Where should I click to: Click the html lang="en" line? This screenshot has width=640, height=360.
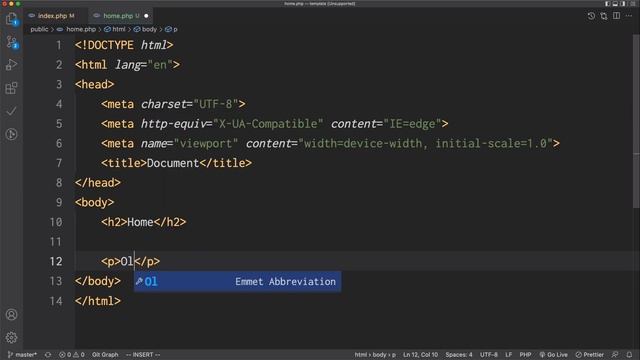127,65
